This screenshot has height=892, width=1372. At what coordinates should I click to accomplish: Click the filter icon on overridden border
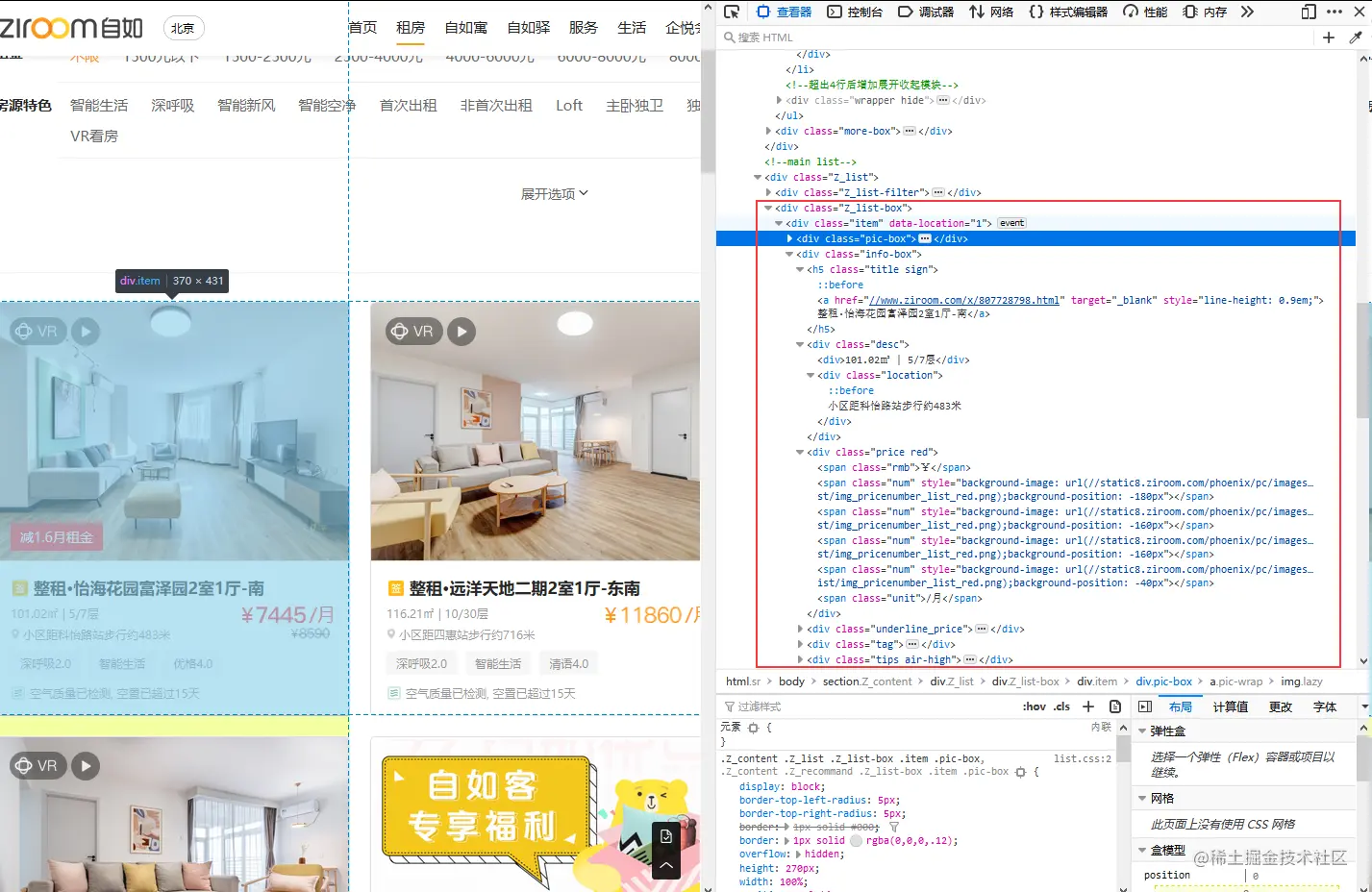tap(893, 827)
